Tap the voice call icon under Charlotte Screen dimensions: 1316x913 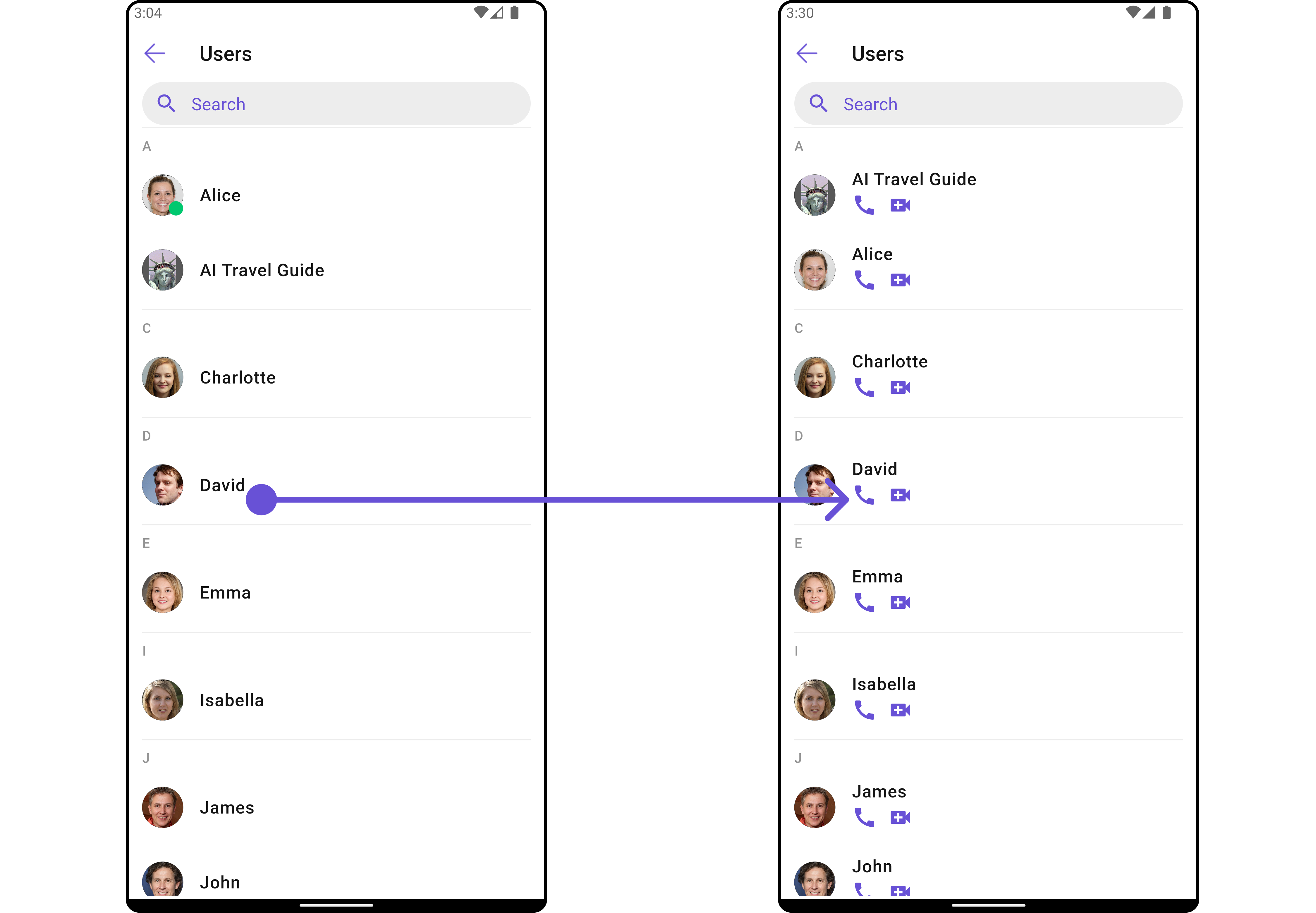click(x=864, y=387)
